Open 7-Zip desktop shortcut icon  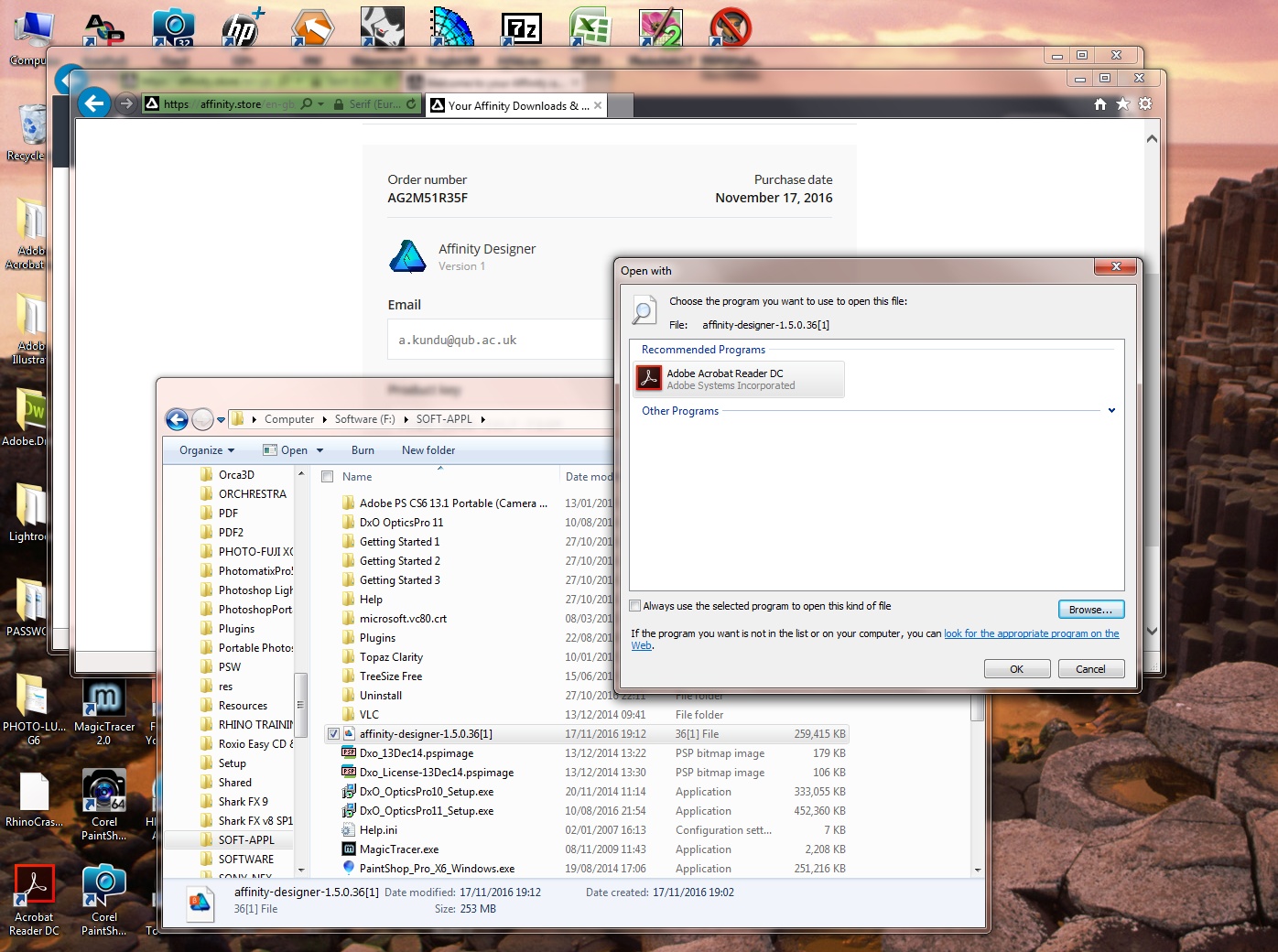521,29
